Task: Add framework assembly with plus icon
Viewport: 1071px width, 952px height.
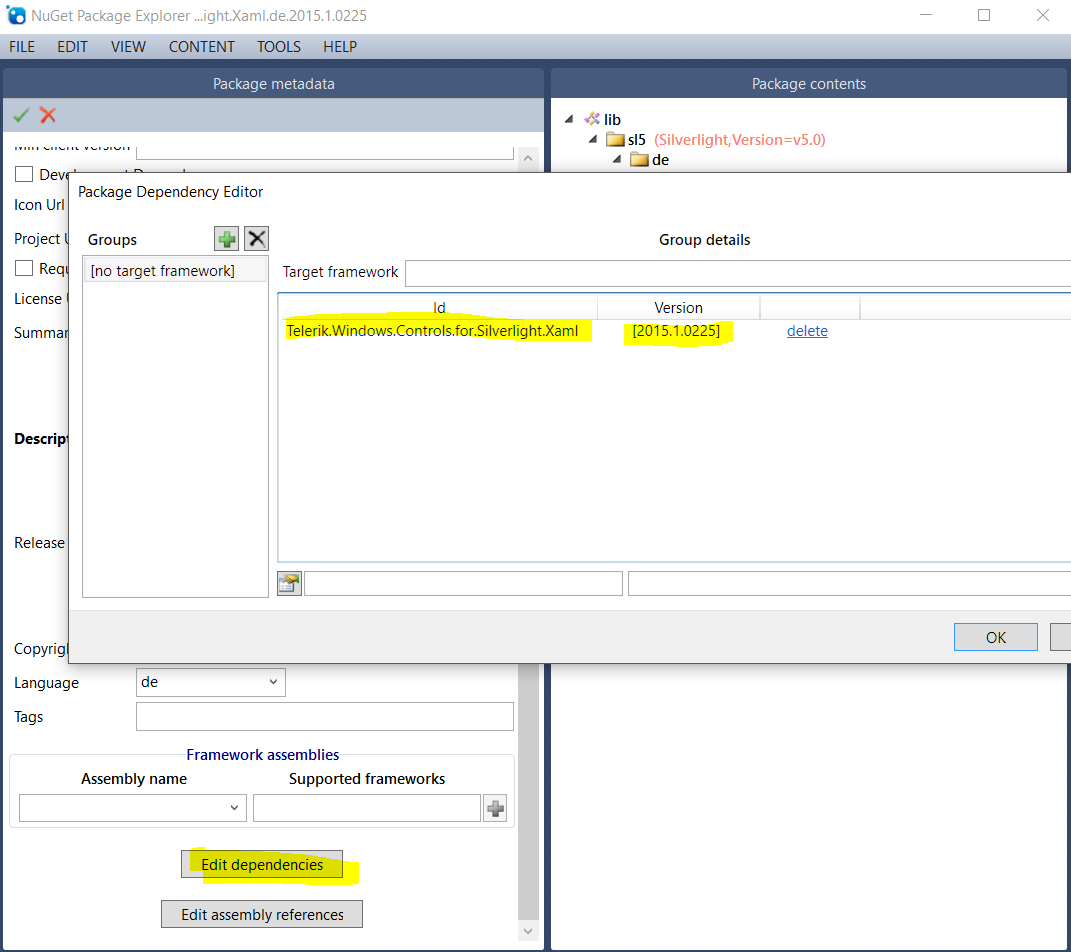Action: tap(495, 809)
